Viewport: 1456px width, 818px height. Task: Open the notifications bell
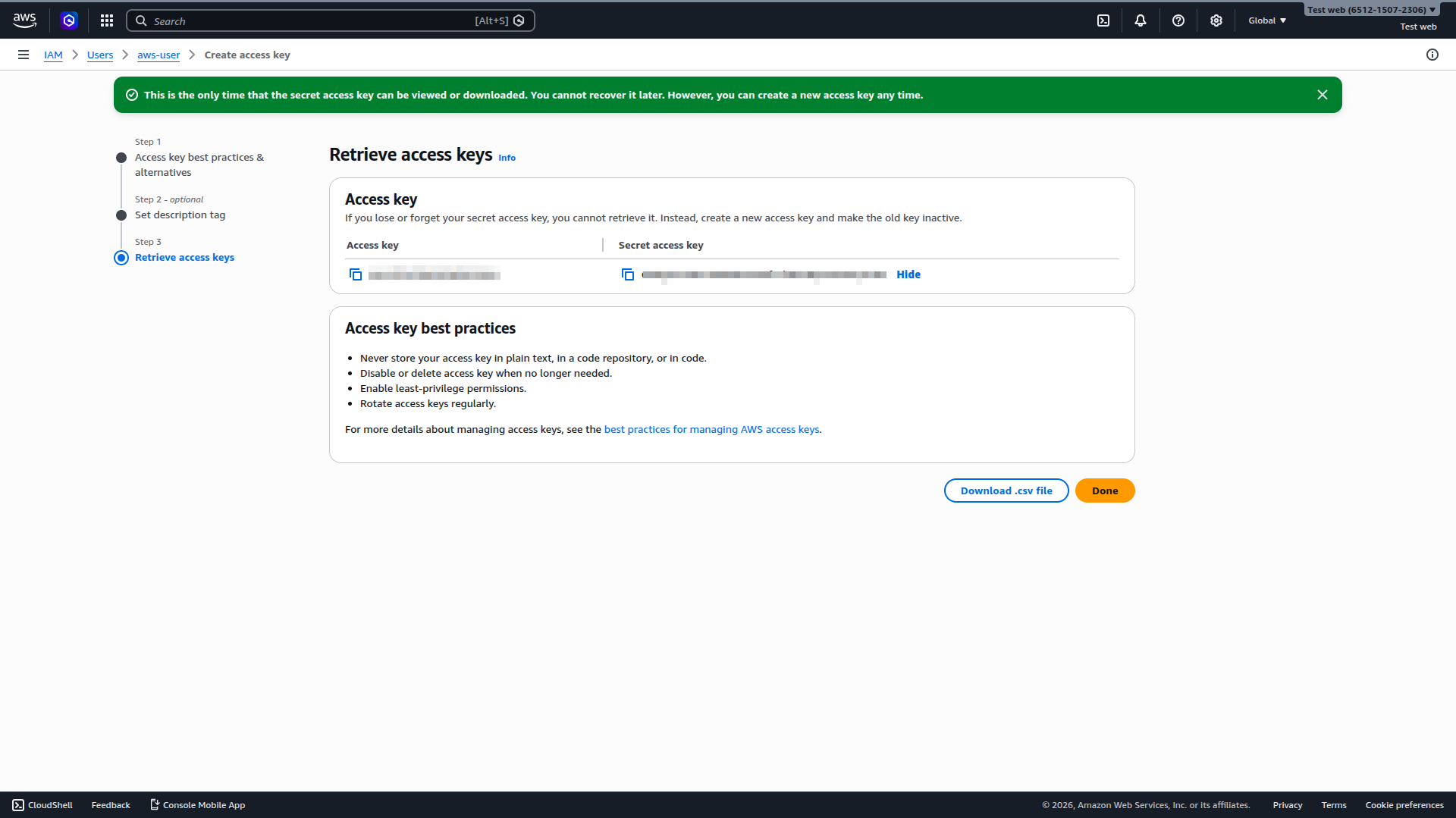1141,20
